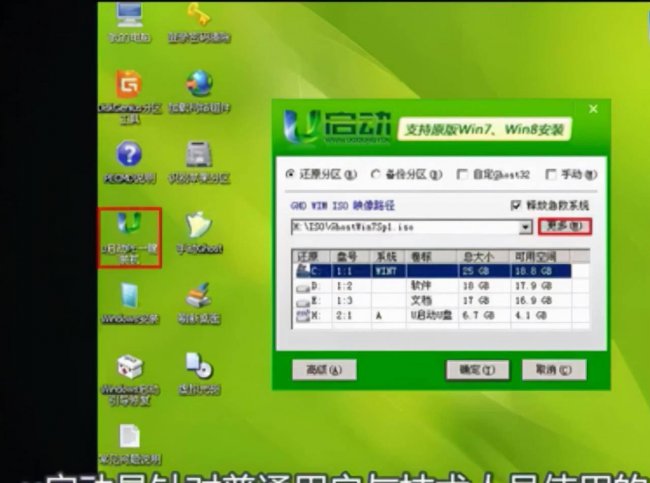
Task: Open Windows boot repair medical box icon
Action: [x=129, y=379]
